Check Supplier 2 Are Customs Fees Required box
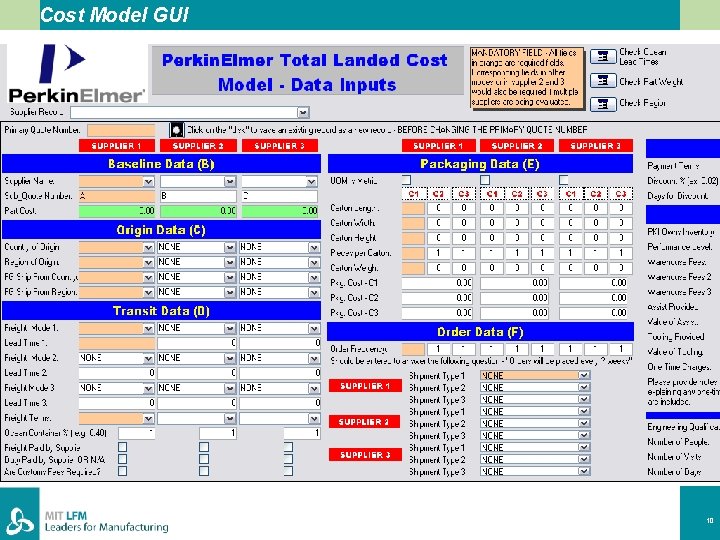 (204, 471)
